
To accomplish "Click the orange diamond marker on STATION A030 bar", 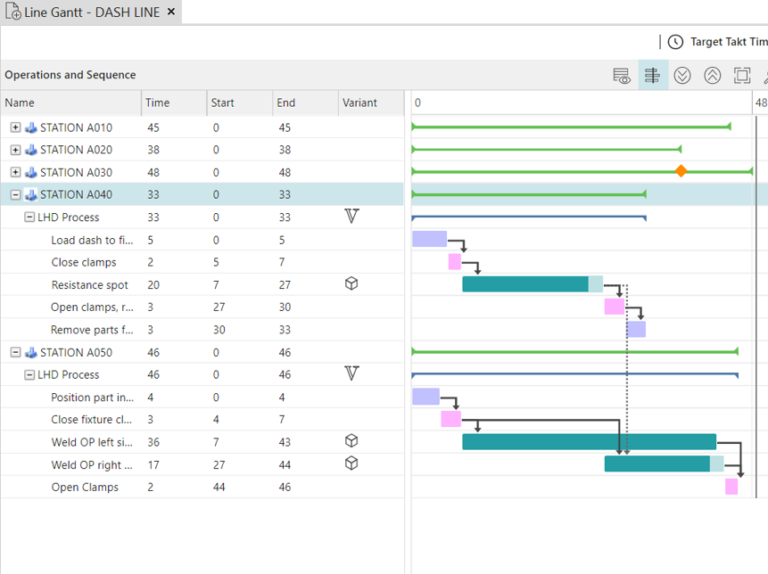I will tap(681, 171).
